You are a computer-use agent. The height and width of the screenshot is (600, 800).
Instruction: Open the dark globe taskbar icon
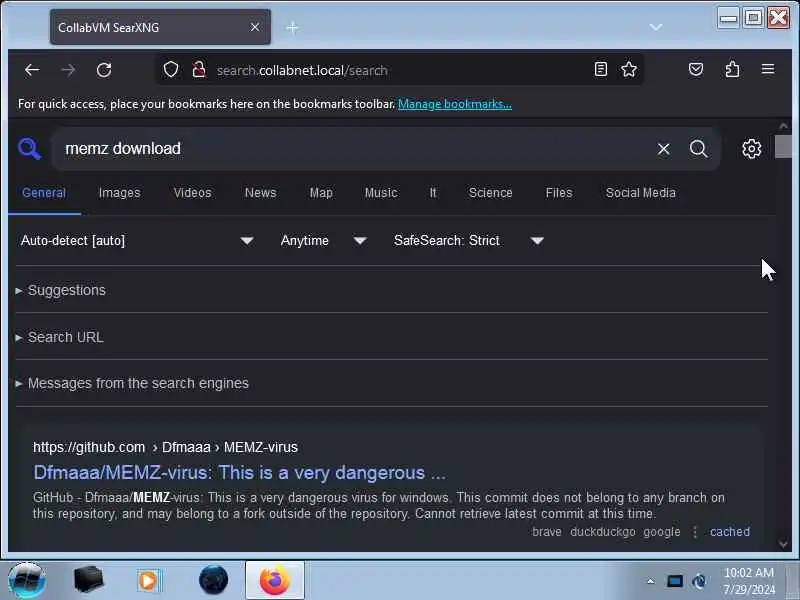pyautogui.click(x=213, y=580)
